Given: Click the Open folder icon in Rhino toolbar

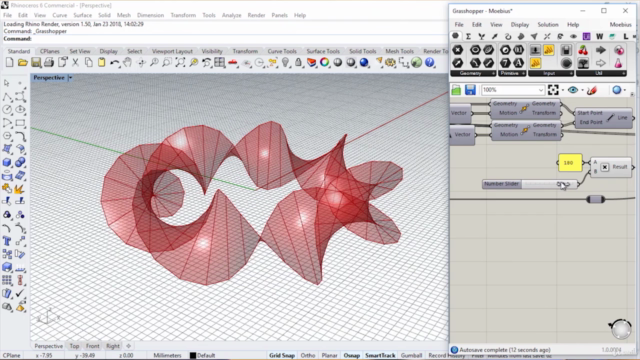Looking at the screenshot, I should pos(22,62).
